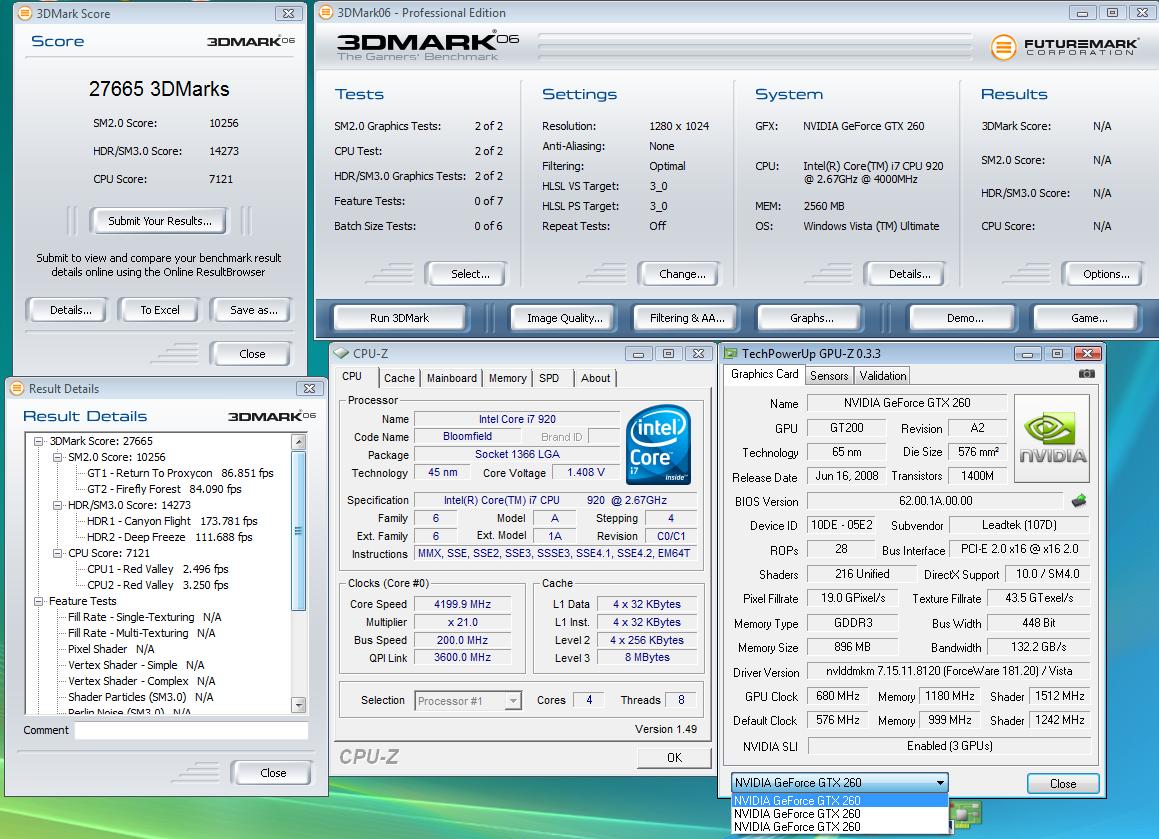Click Close in the 3DMark Score window
Viewport: 1159px width, 839px height.
coord(251,353)
